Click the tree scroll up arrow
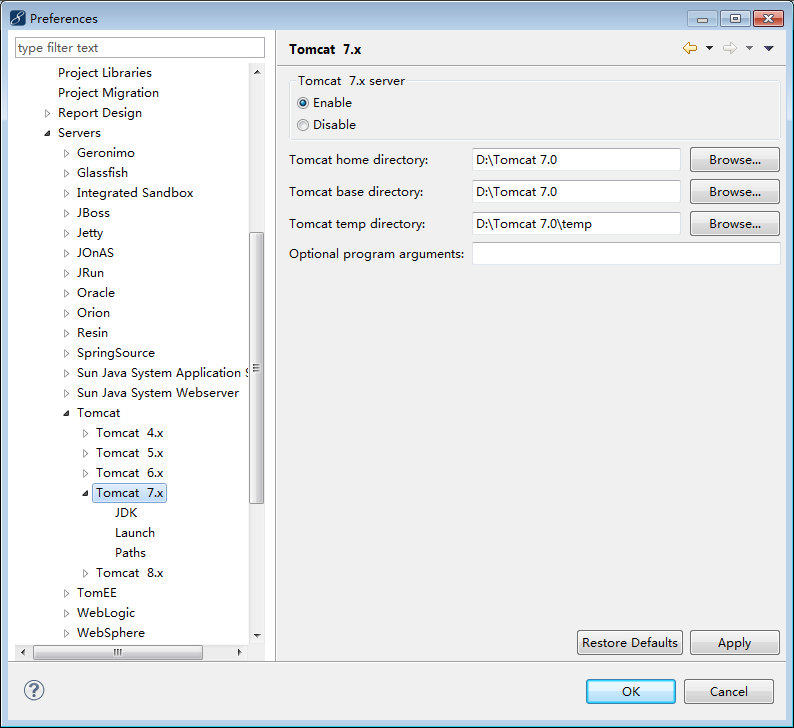This screenshot has width=794, height=728. pyautogui.click(x=257, y=72)
